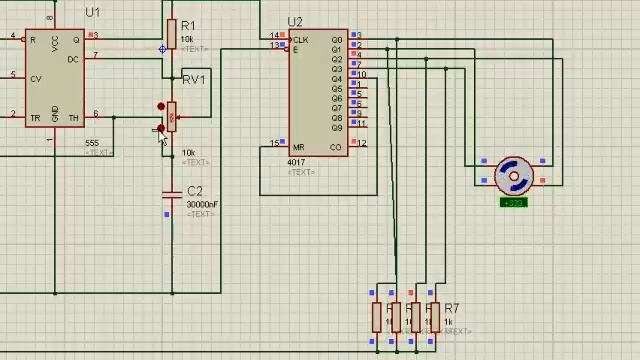Viewport: 640px width, 360px height.
Task: Click the DC pin label on U1
Action: click(73, 60)
